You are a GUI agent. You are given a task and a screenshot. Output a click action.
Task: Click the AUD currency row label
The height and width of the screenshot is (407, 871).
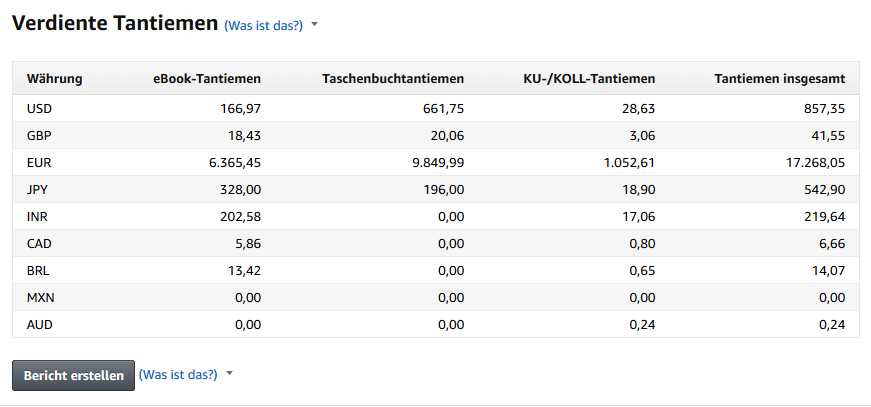pyautogui.click(x=40, y=324)
